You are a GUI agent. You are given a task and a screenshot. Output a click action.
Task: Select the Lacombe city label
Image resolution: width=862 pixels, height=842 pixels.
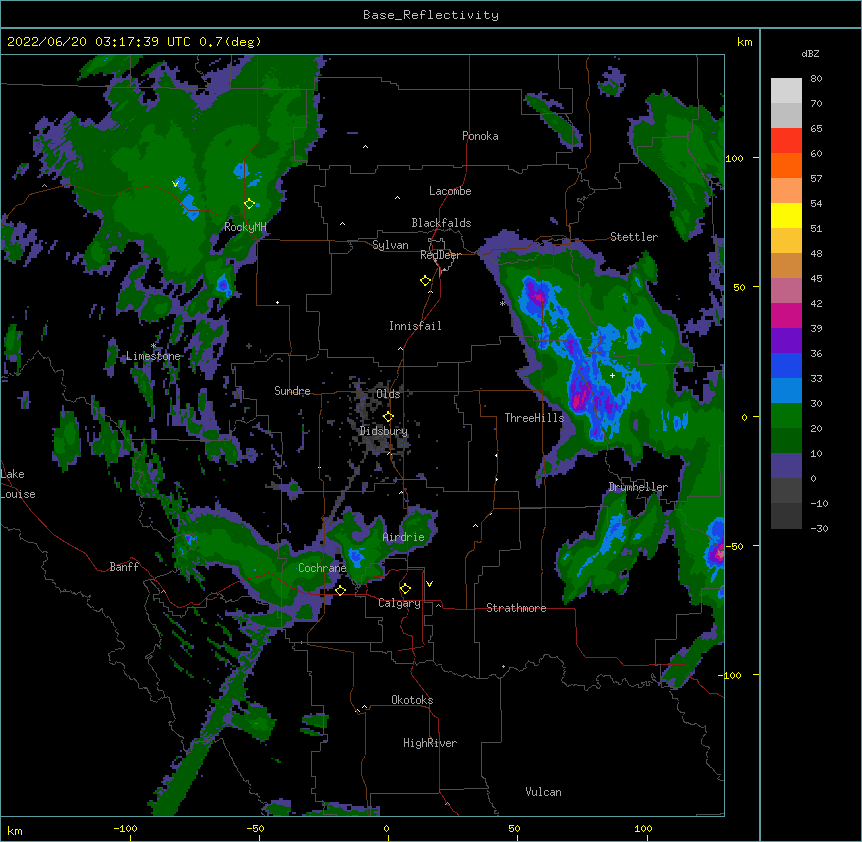450,191
